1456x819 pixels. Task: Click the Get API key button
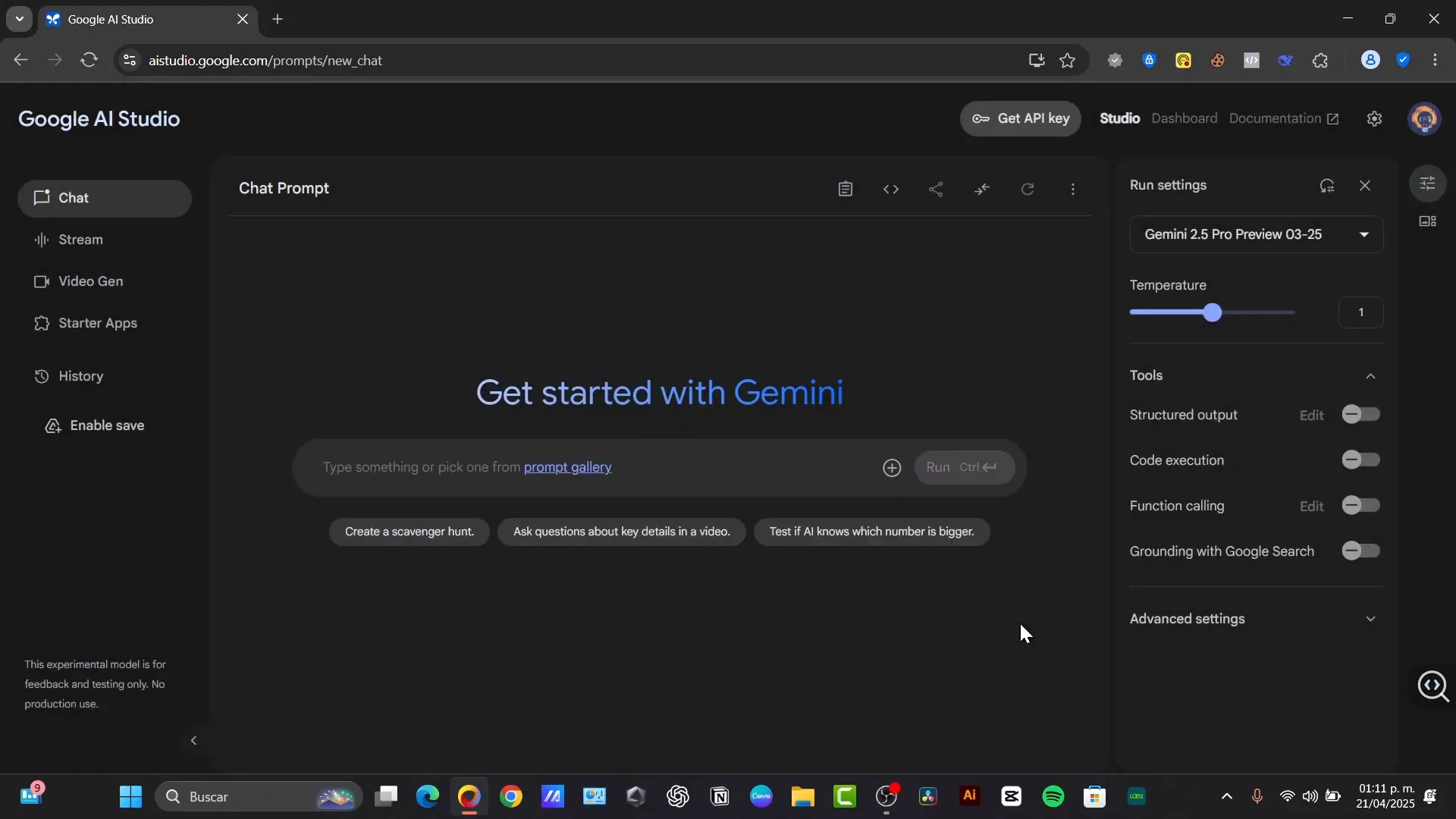coord(1021,118)
